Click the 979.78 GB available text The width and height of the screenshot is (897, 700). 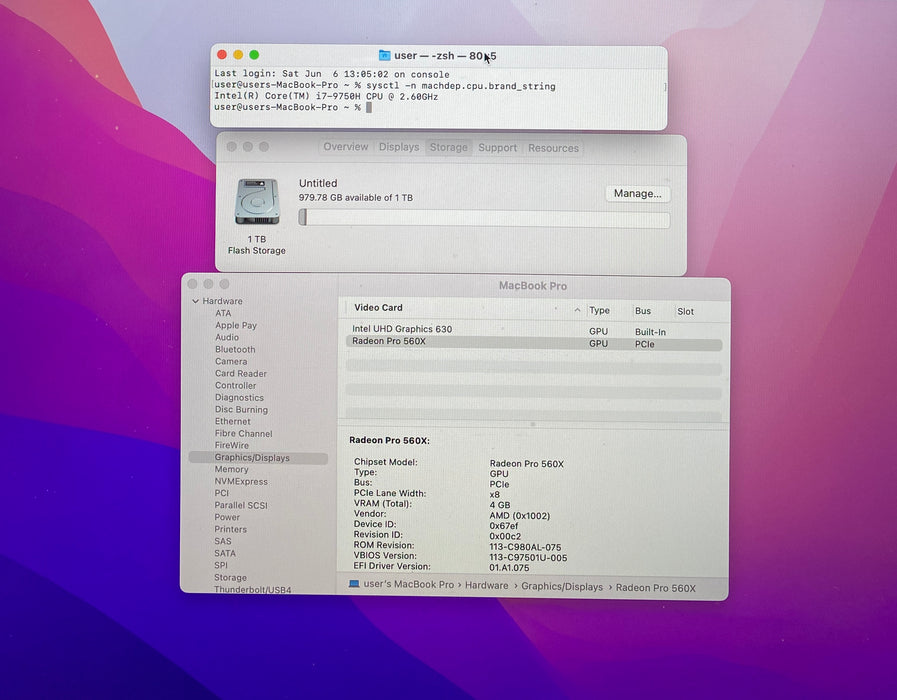click(x=355, y=197)
